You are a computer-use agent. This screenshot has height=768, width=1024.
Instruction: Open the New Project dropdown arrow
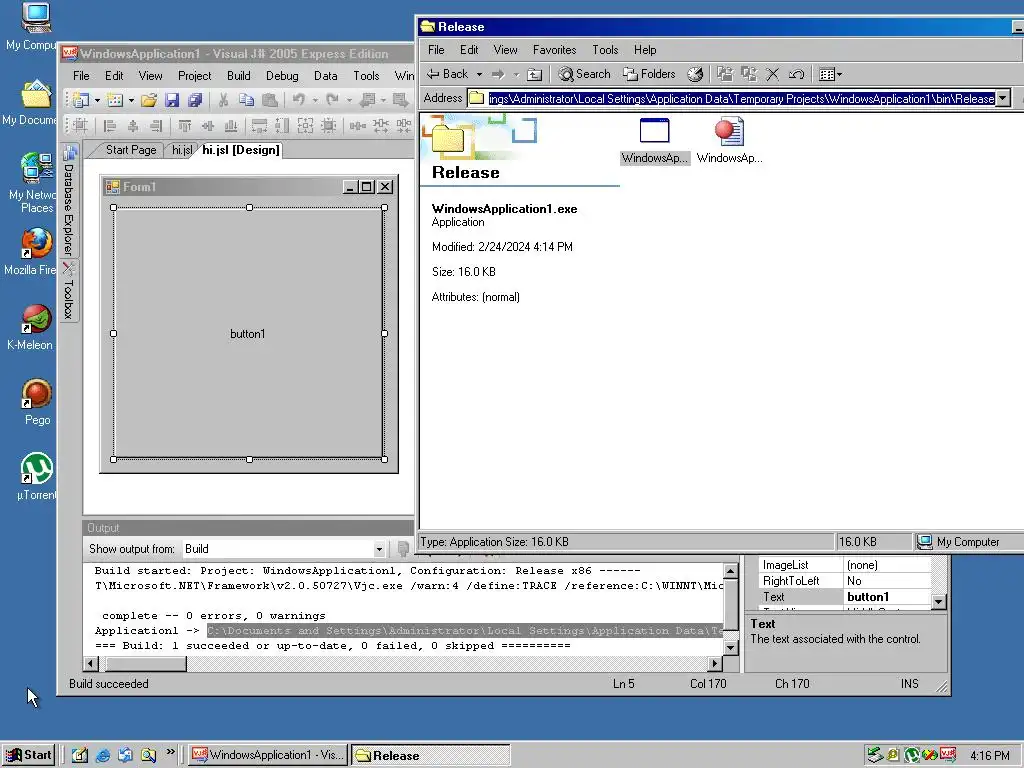coord(97,101)
